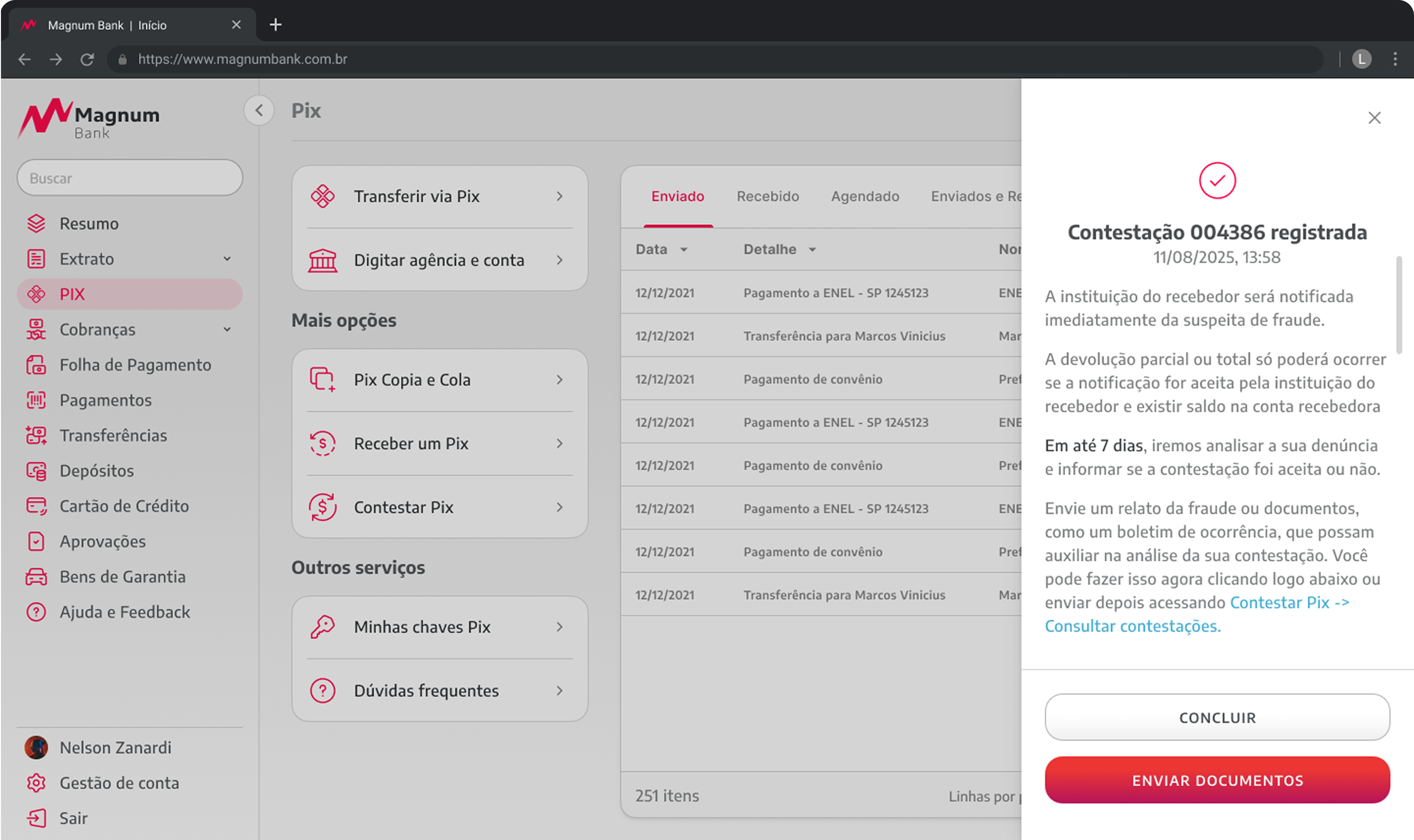Click the Resumo layers icon in sidebar
The width and height of the screenshot is (1414, 840).
click(36, 224)
